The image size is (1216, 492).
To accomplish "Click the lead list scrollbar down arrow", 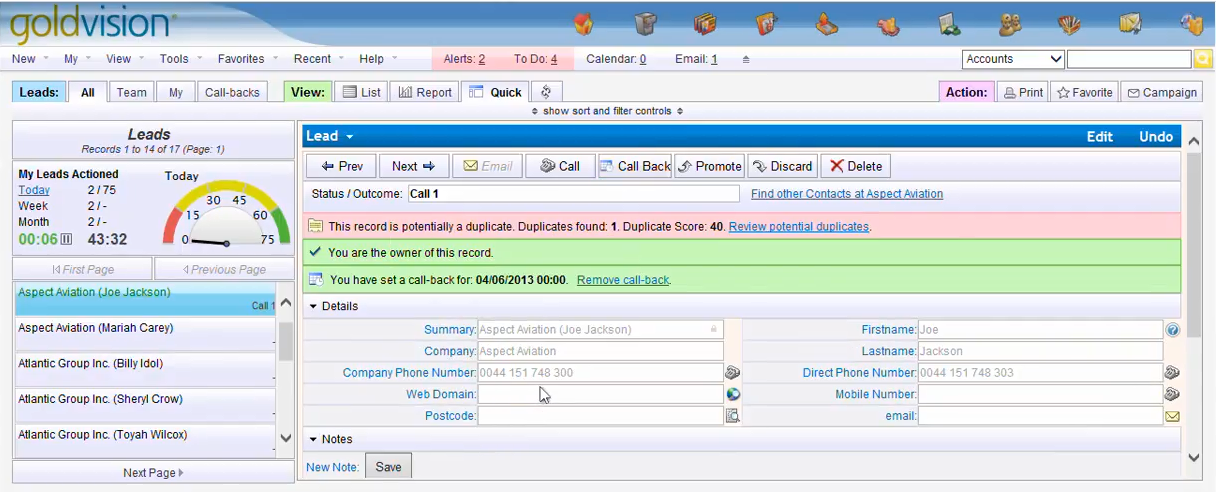I will (x=286, y=438).
